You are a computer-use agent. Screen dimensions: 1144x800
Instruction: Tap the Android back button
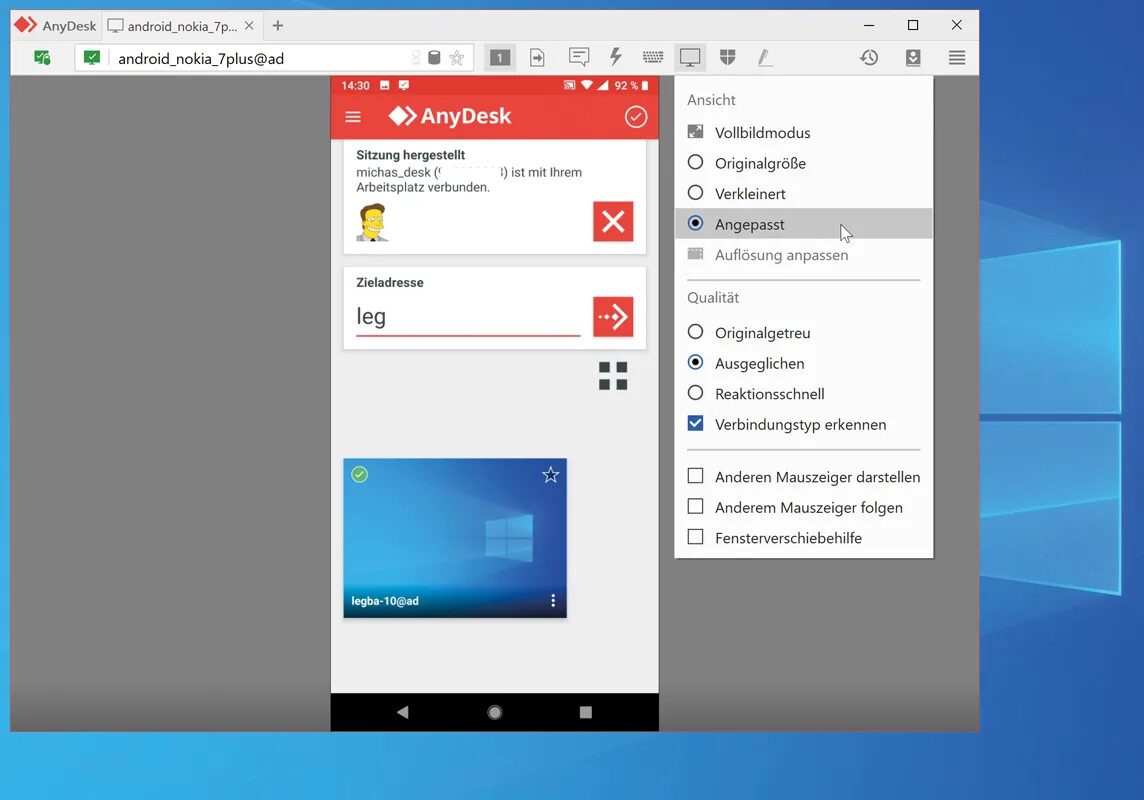click(x=403, y=712)
